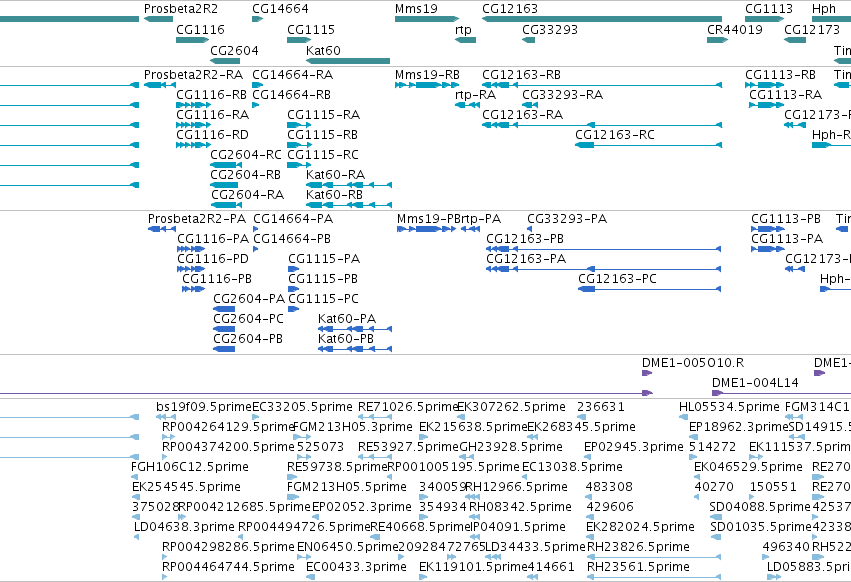
Task: Select transcript CG12163-RC label
Action: pos(615,135)
